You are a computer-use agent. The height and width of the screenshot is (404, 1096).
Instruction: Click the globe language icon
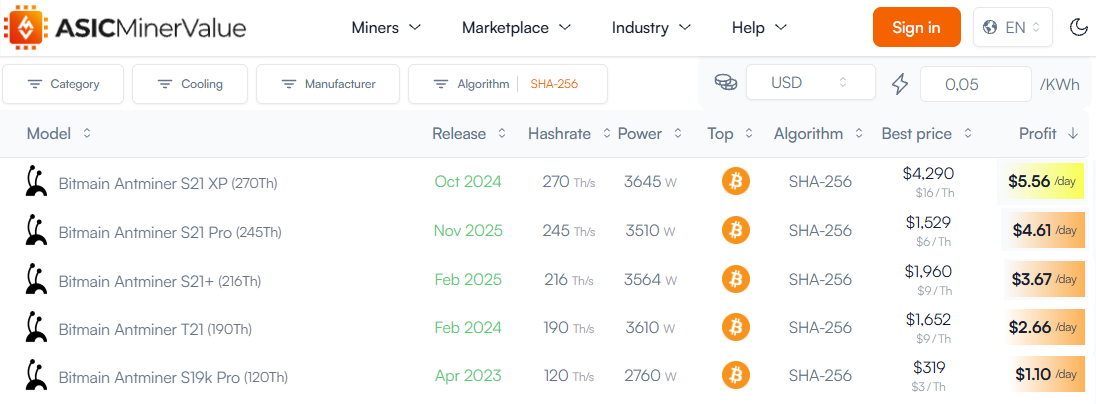point(989,27)
